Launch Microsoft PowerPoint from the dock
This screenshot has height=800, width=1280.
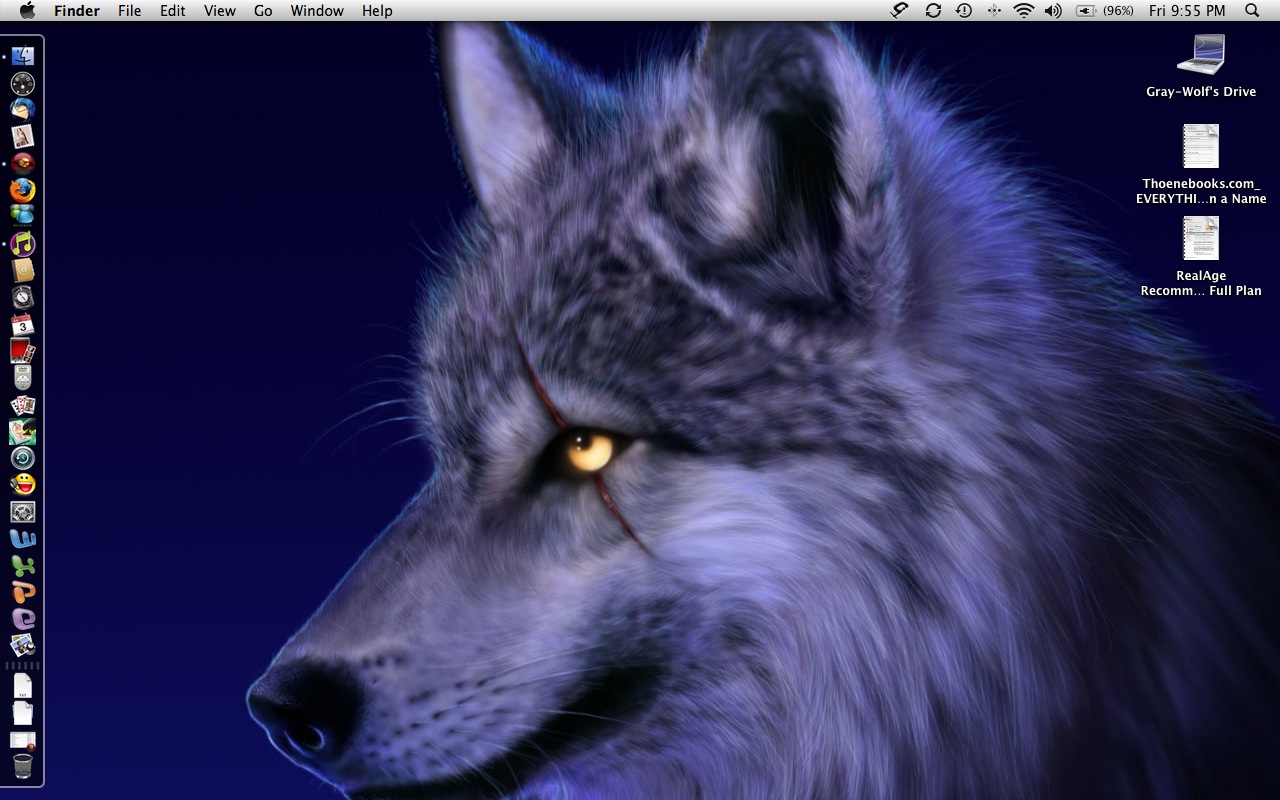23,592
